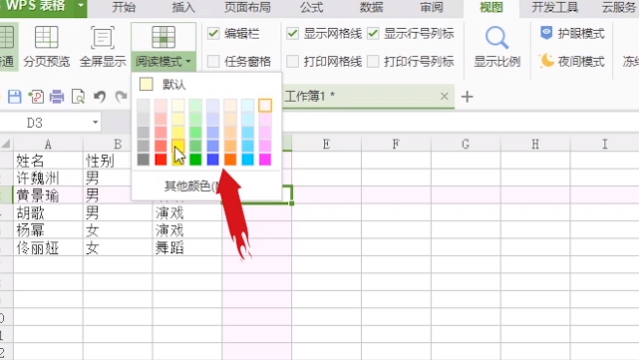Check the 打印行号列标 option

click(x=373, y=62)
